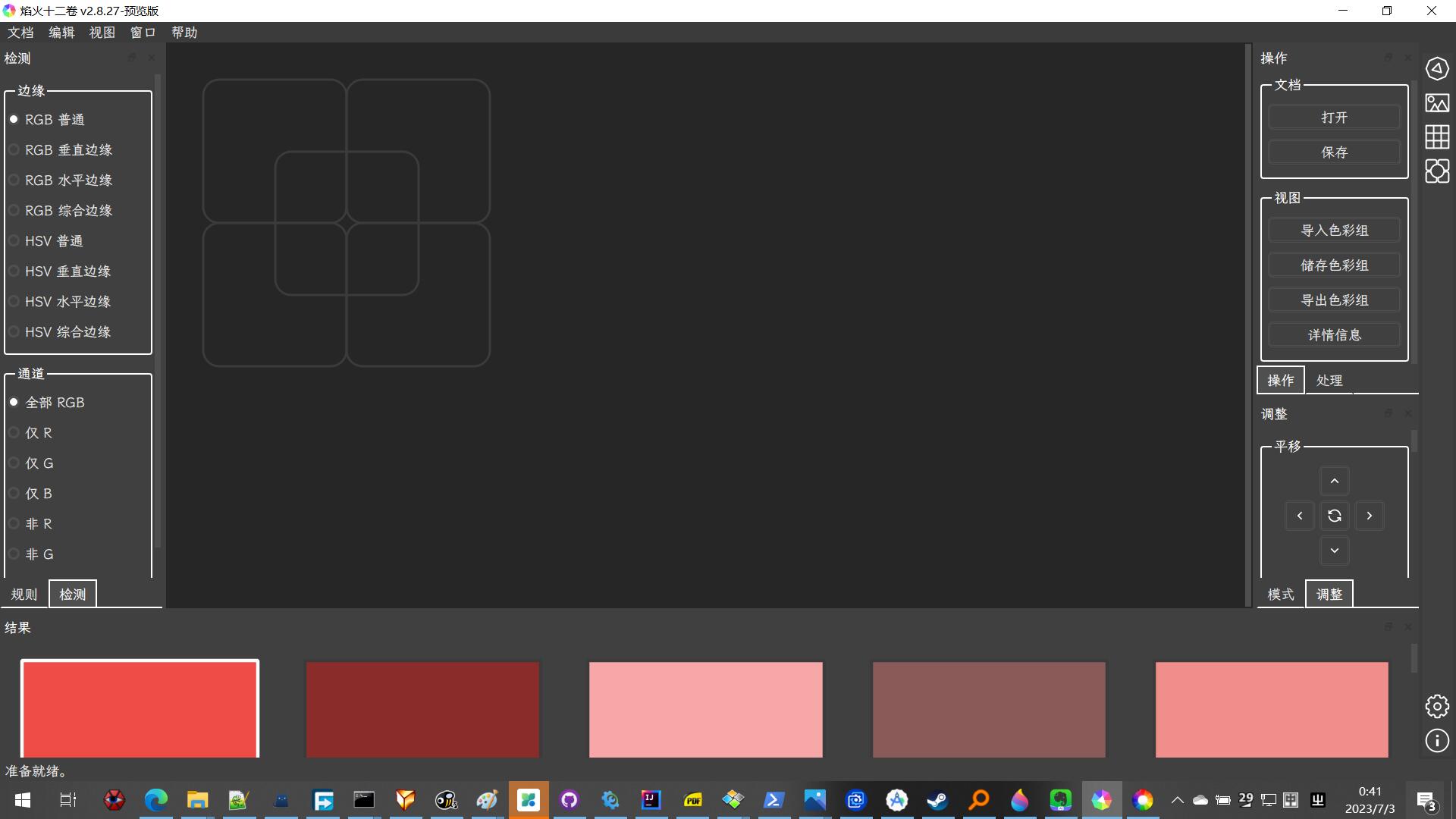This screenshot has width=1456, height=819.
Task: Click the heptagon wheel icon in right sidebar
Action: [1436, 68]
